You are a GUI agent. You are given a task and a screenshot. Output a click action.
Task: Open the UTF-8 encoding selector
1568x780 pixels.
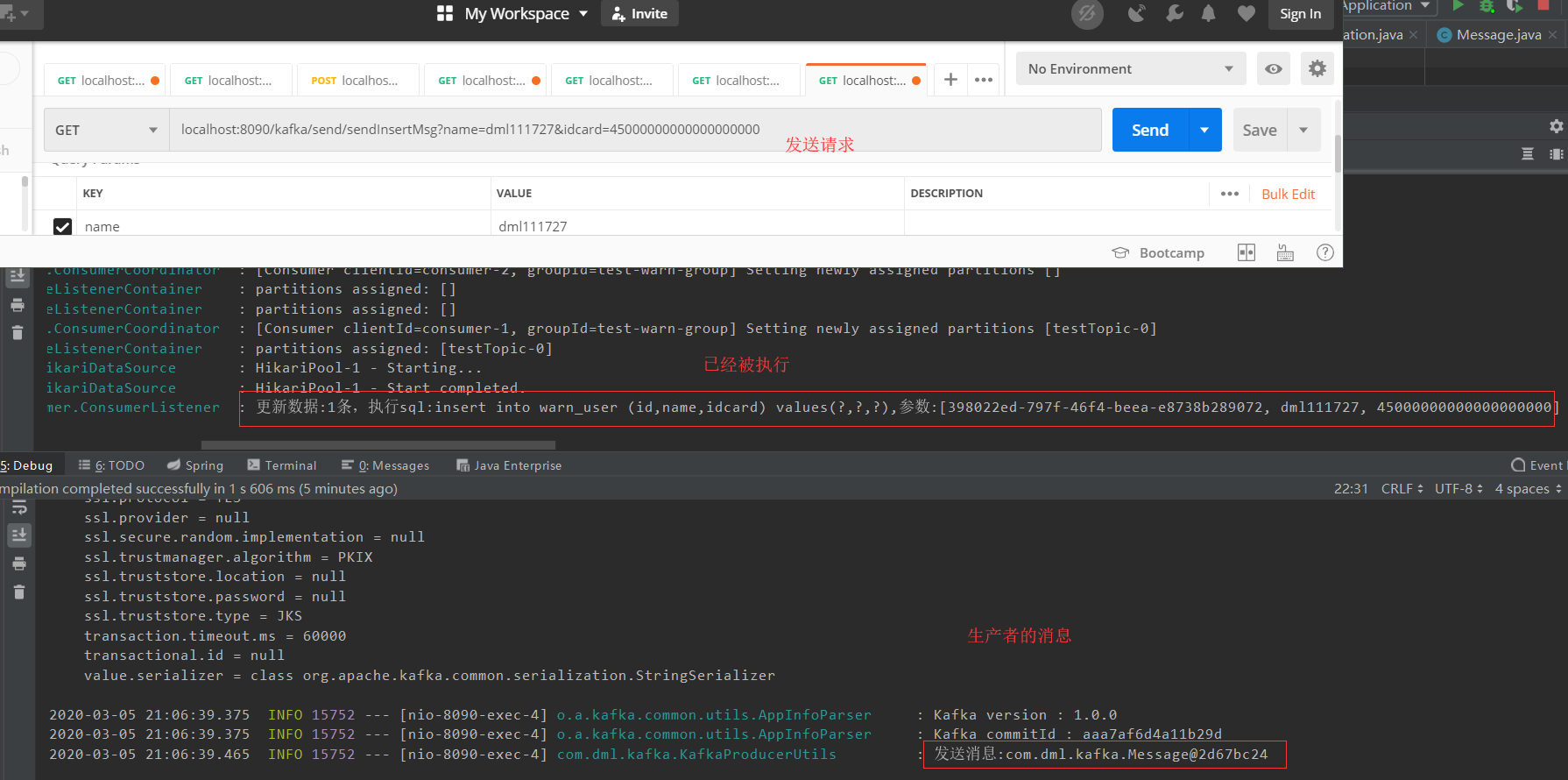pos(1459,489)
